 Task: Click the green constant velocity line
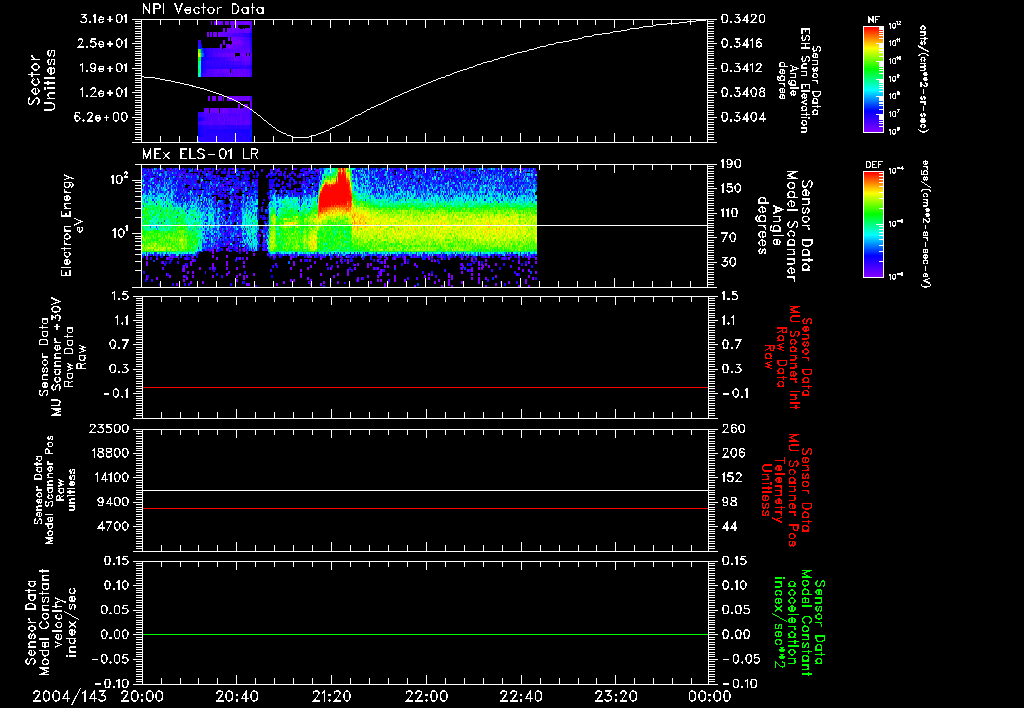tap(424, 634)
